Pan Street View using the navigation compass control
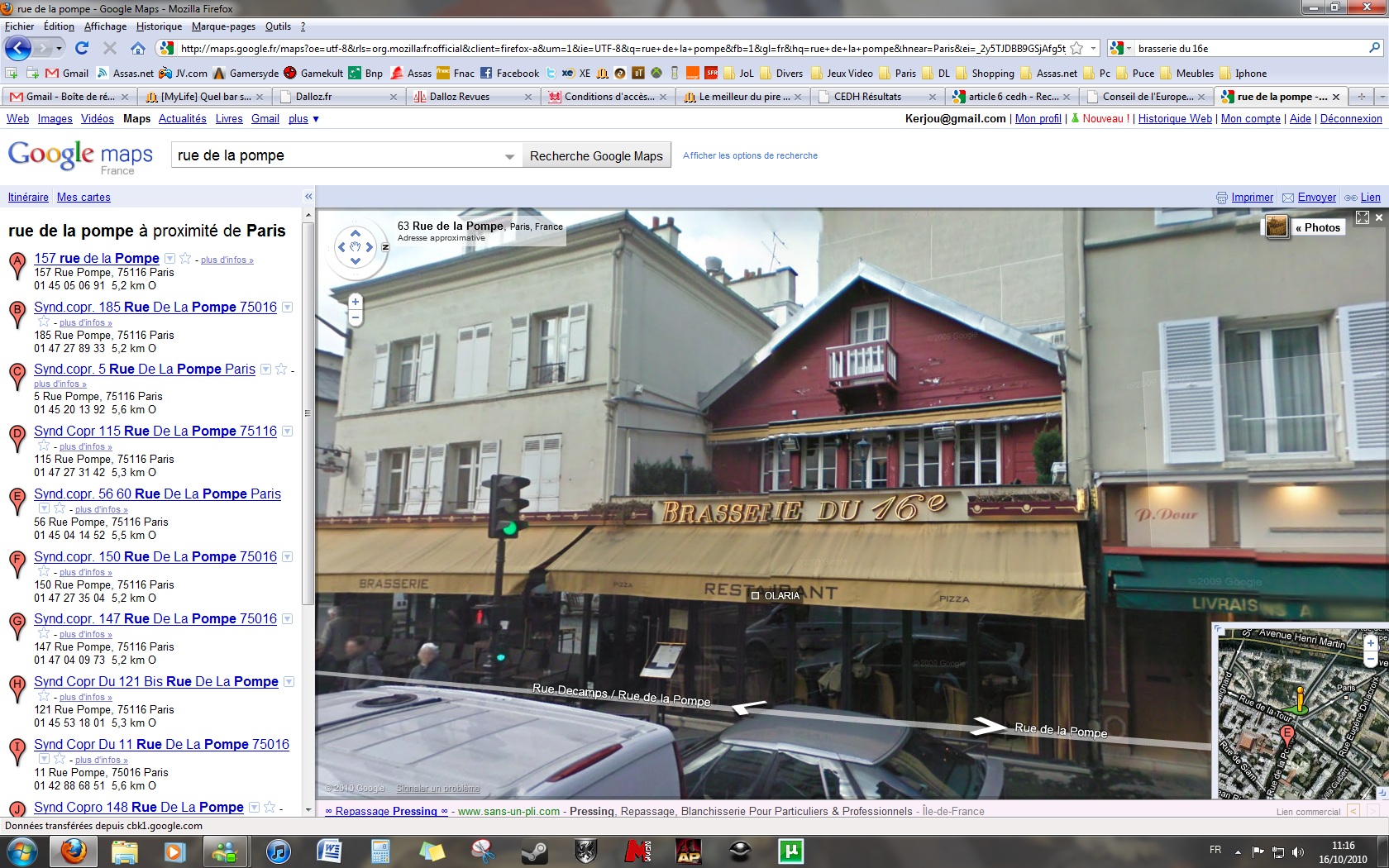This screenshot has height=868, width=1389. click(x=355, y=246)
